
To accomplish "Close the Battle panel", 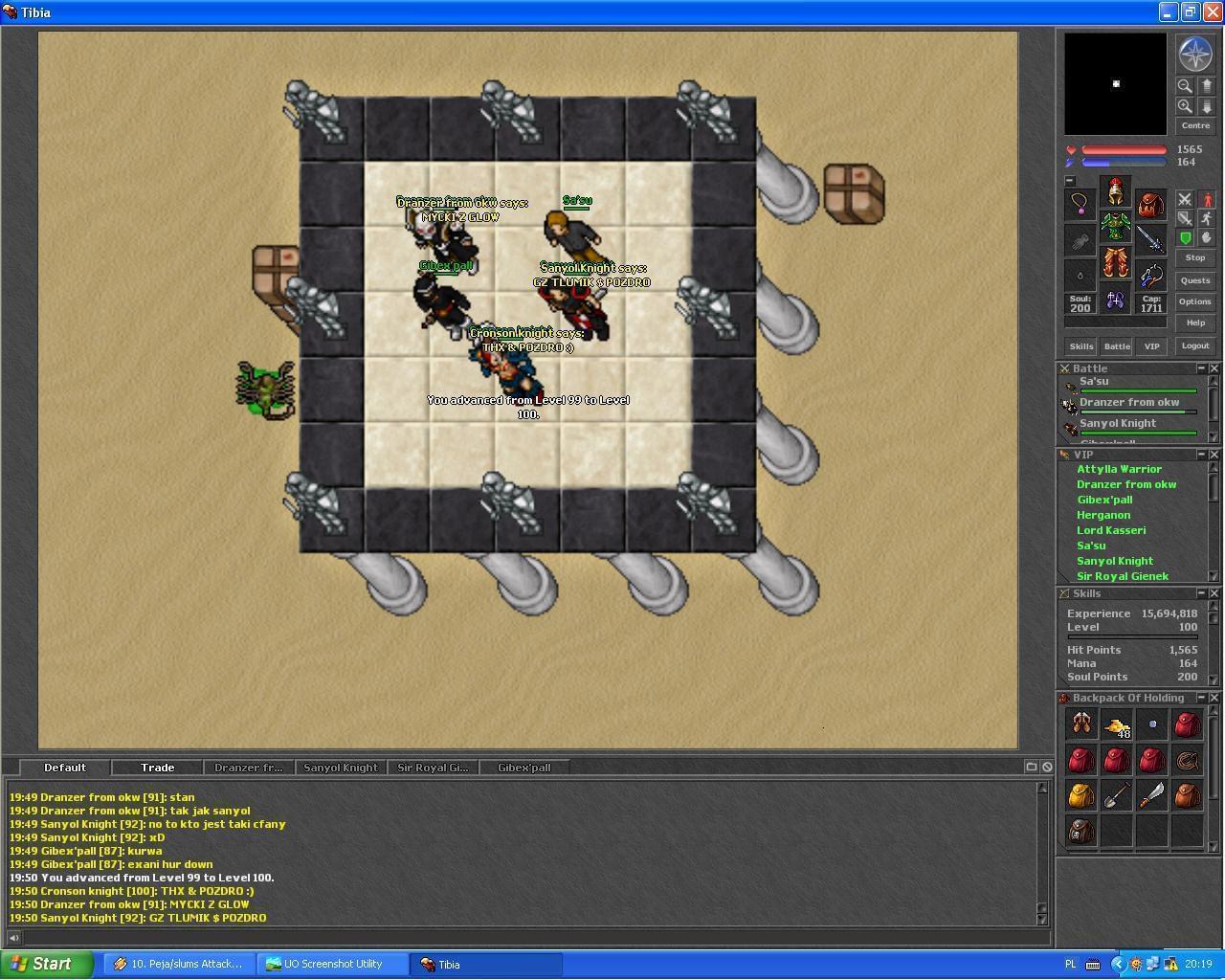I will click(x=1214, y=368).
